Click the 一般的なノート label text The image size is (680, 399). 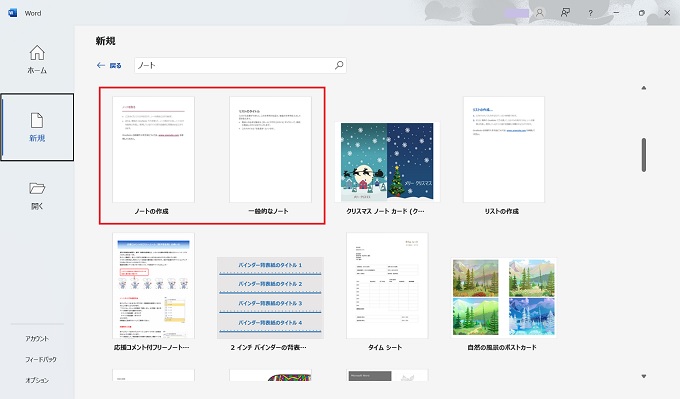(268, 211)
